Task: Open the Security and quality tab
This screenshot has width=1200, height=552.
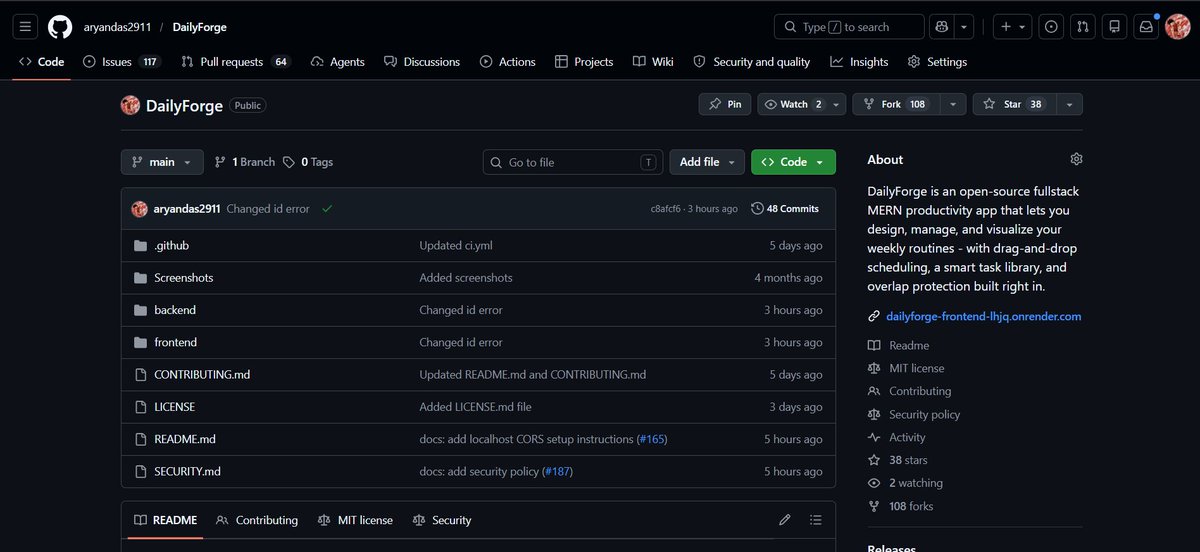Action: point(752,62)
